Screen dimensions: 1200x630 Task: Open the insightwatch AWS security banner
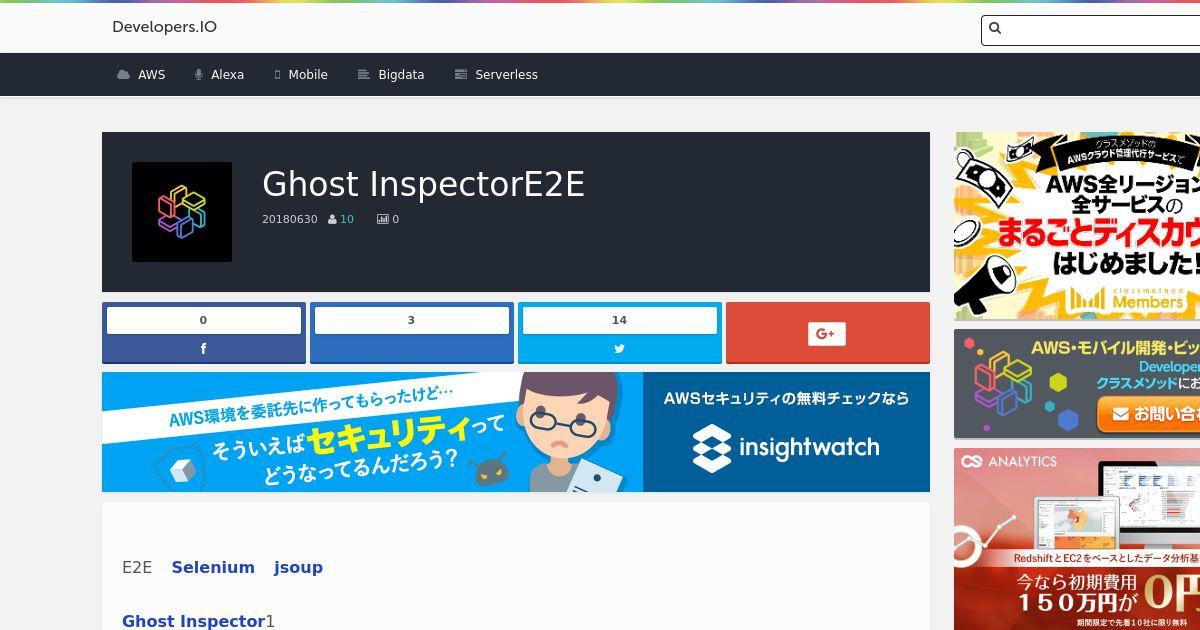[516, 432]
